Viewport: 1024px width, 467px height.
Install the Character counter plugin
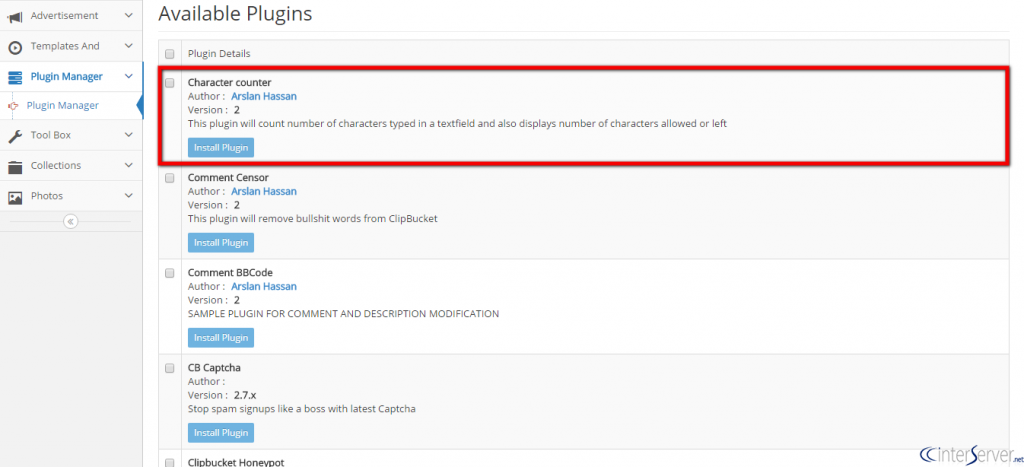(x=221, y=148)
